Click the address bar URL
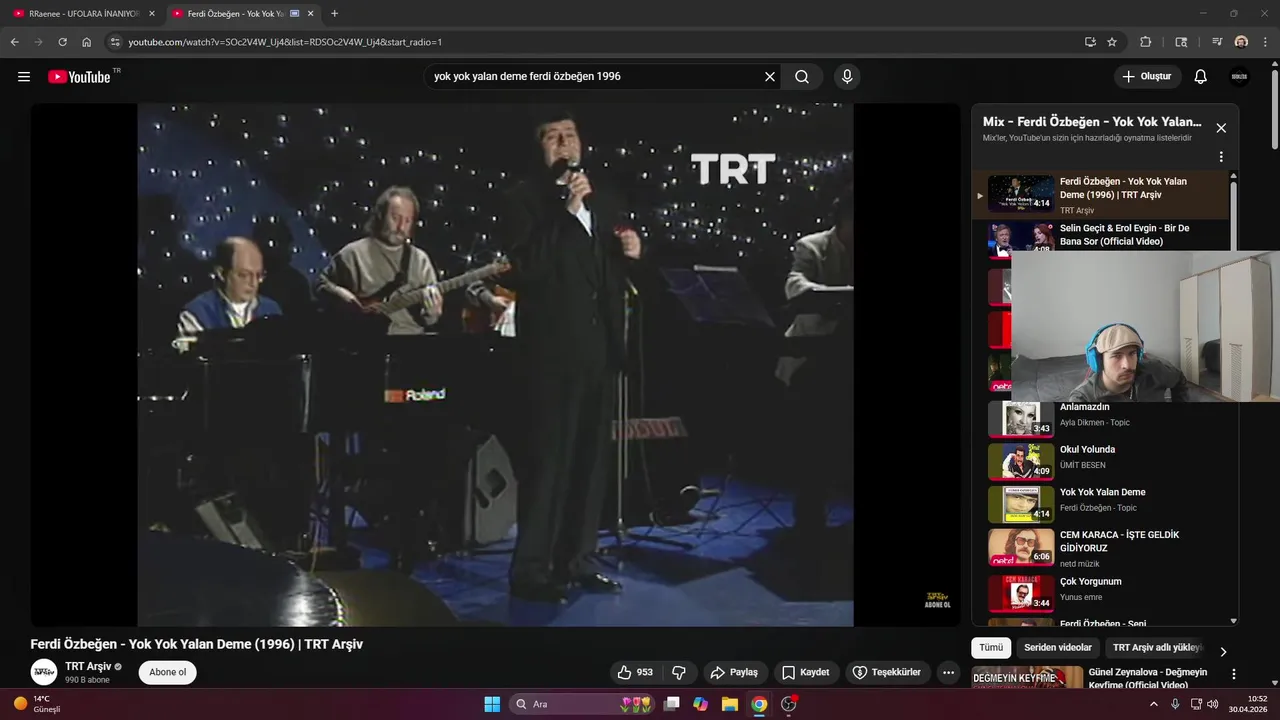1280x720 pixels. (x=285, y=42)
